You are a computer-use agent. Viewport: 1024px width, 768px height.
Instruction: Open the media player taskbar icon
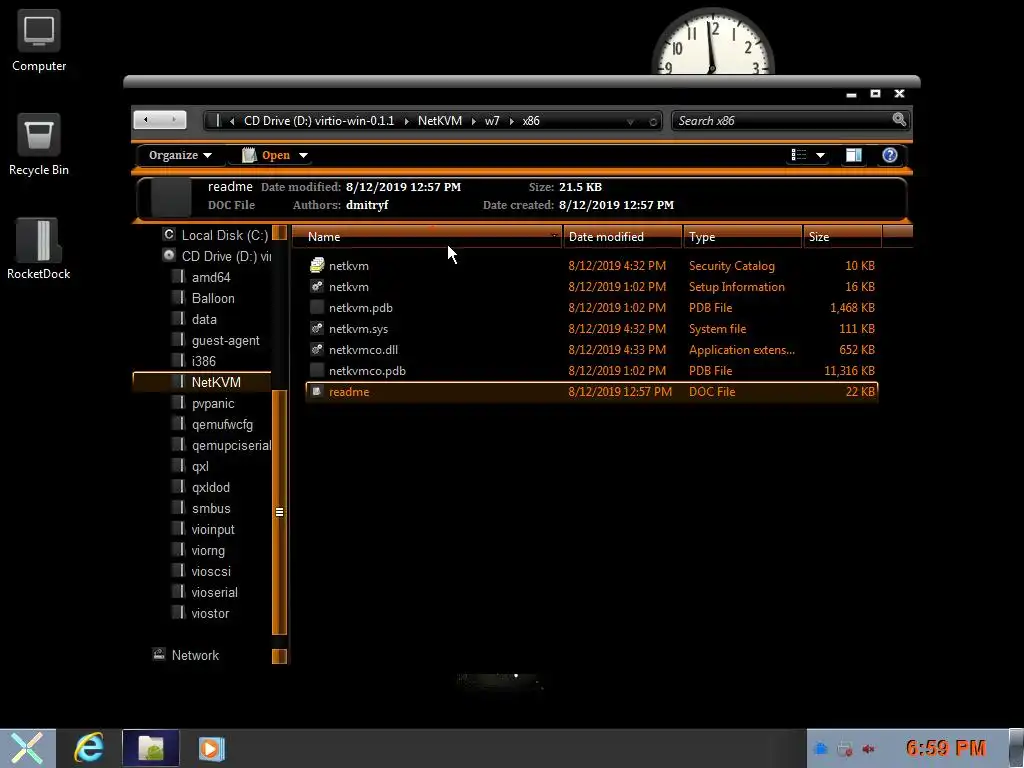point(211,748)
